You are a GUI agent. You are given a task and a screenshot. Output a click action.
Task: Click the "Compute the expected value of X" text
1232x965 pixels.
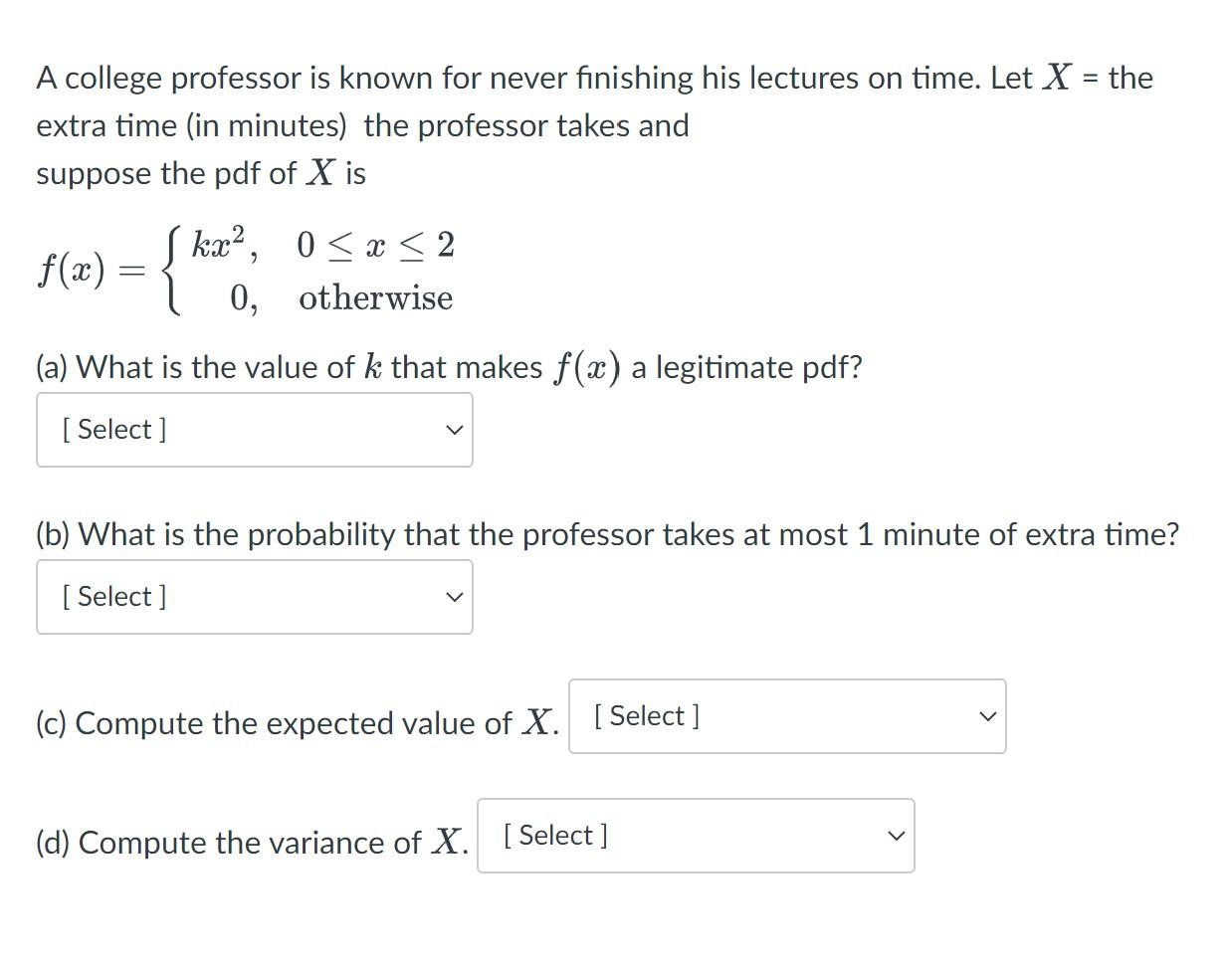[297, 723]
